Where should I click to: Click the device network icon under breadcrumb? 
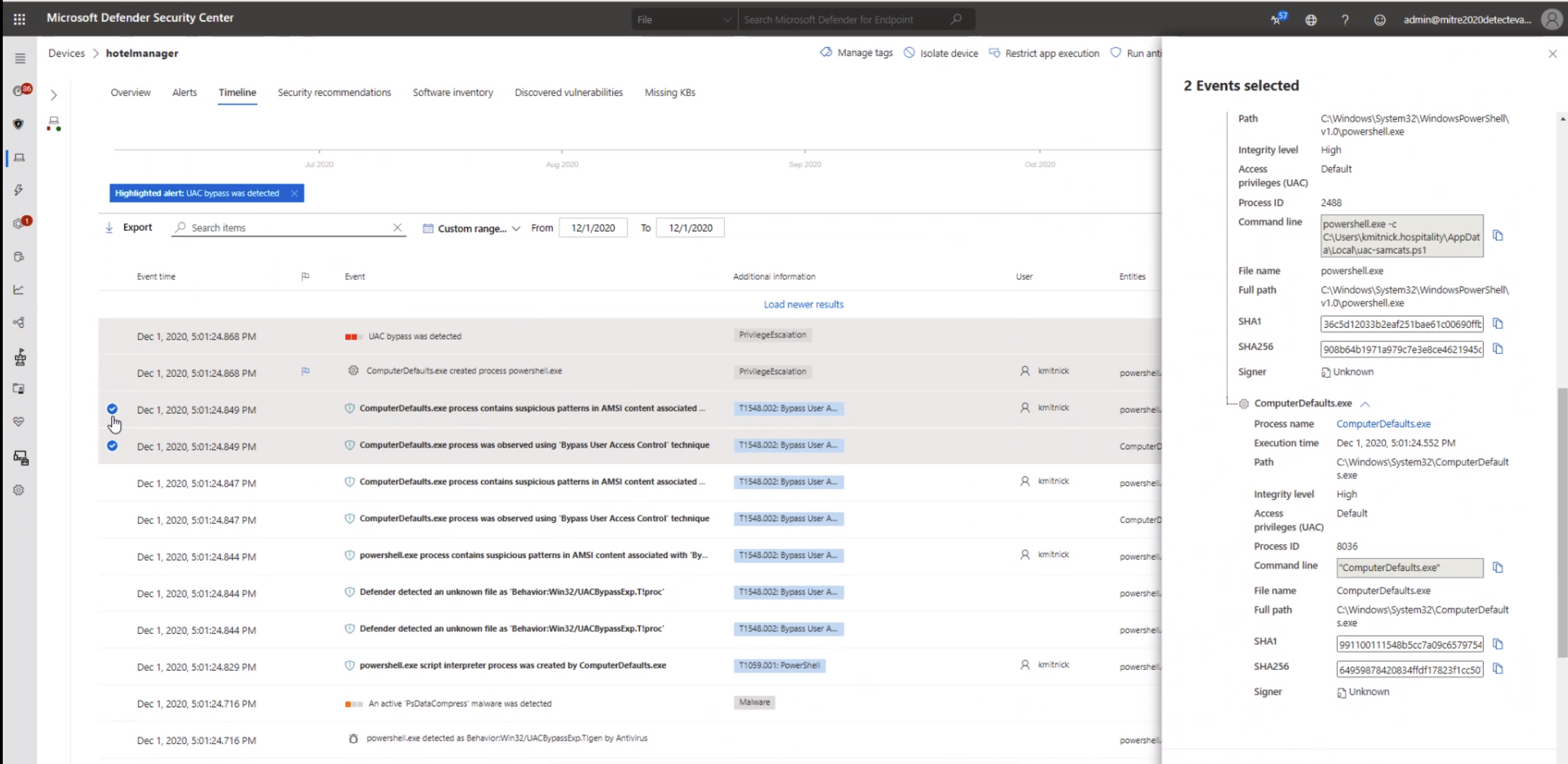[54, 124]
